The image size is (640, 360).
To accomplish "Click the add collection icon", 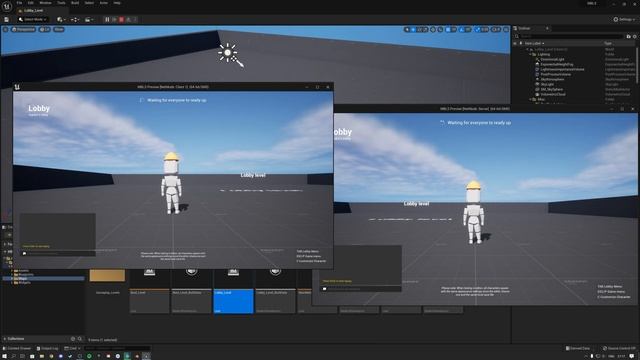I will tap(73, 339).
